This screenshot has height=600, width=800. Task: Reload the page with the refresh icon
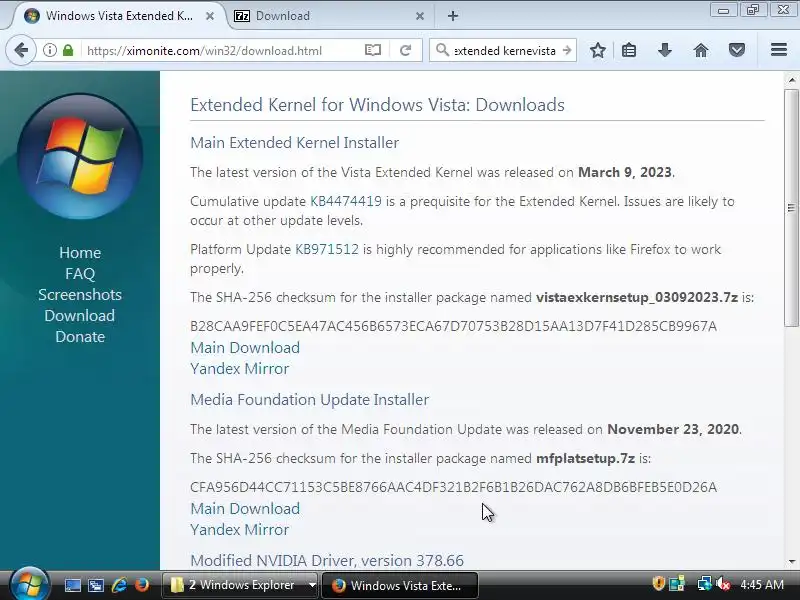[x=406, y=50]
